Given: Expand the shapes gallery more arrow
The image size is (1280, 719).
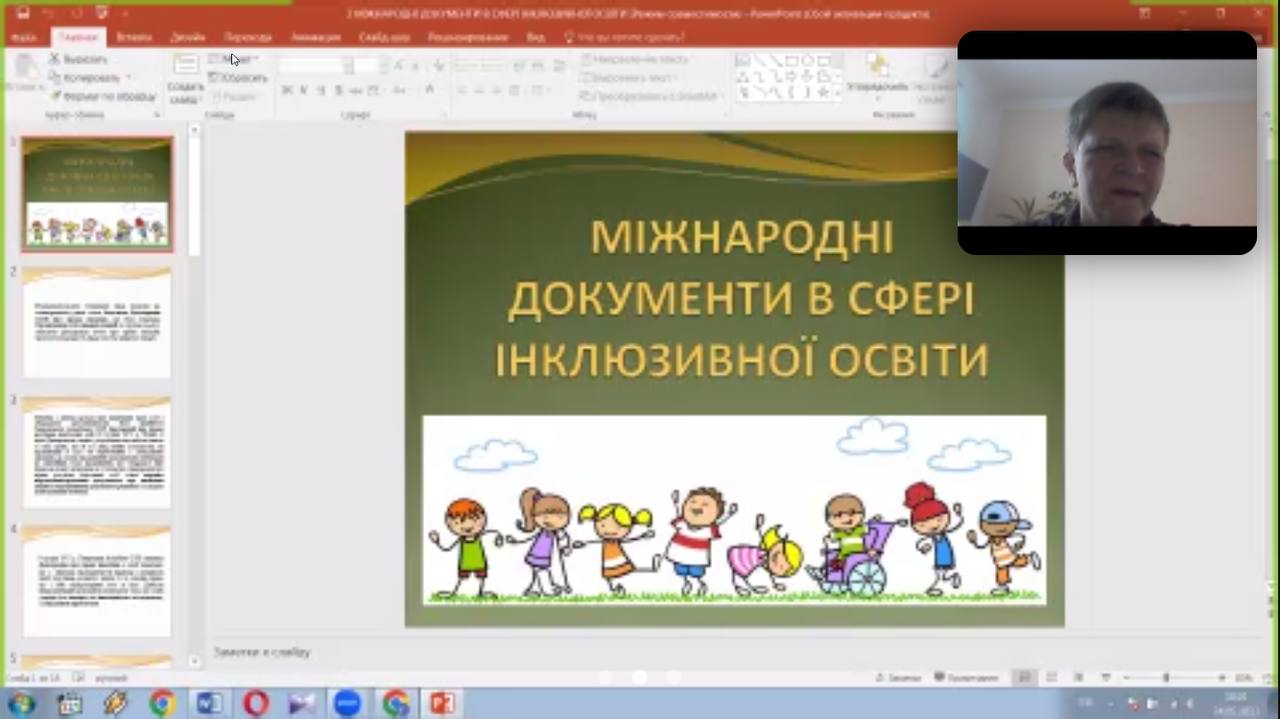Looking at the screenshot, I should (x=838, y=93).
